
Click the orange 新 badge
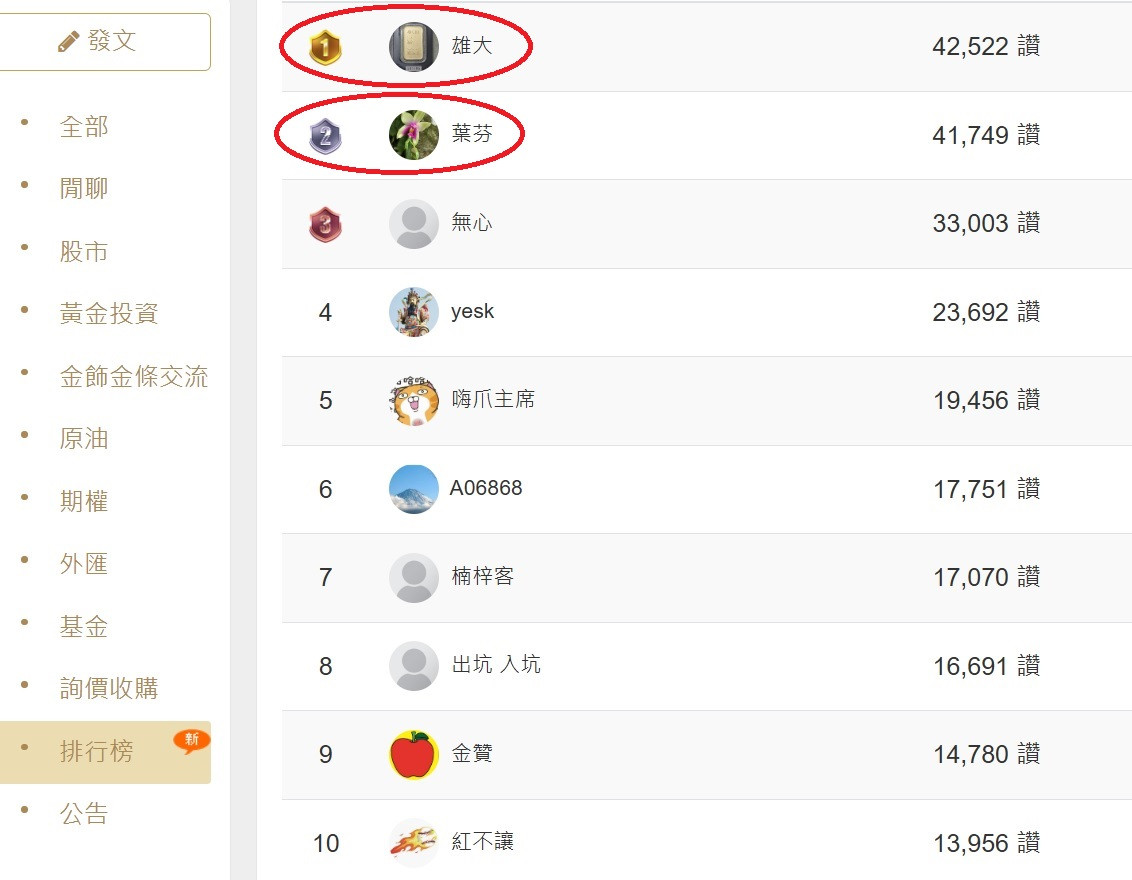[x=191, y=740]
